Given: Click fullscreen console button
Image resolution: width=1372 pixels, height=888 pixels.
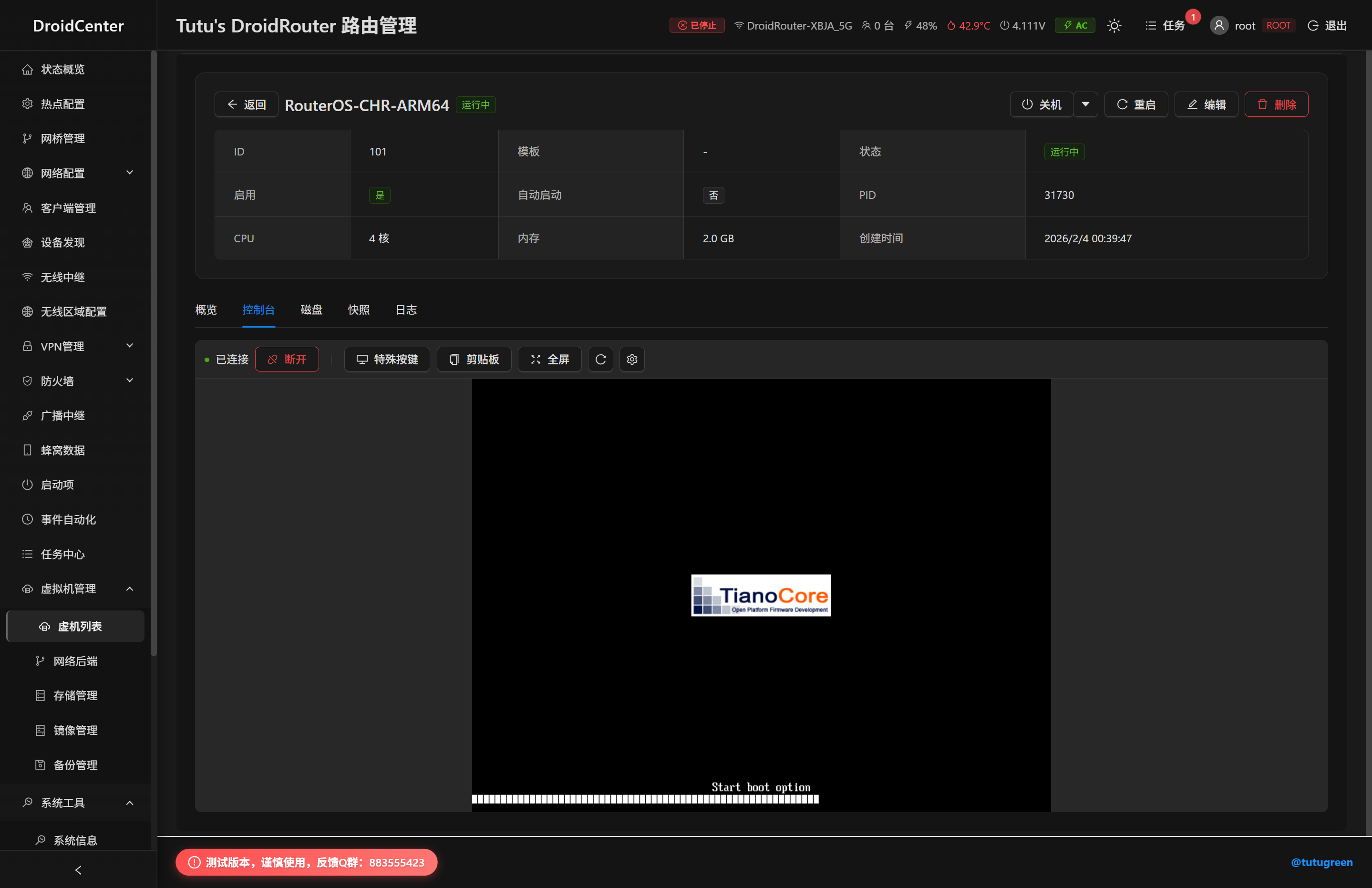Looking at the screenshot, I should (549, 359).
